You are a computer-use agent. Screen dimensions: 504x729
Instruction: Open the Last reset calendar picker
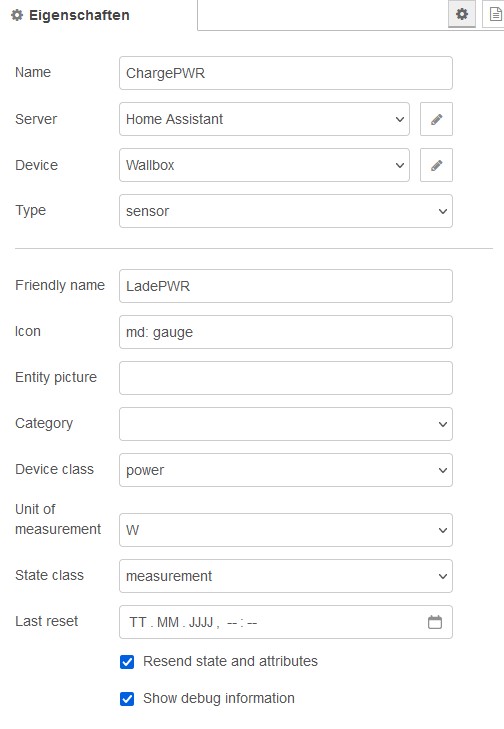click(435, 622)
